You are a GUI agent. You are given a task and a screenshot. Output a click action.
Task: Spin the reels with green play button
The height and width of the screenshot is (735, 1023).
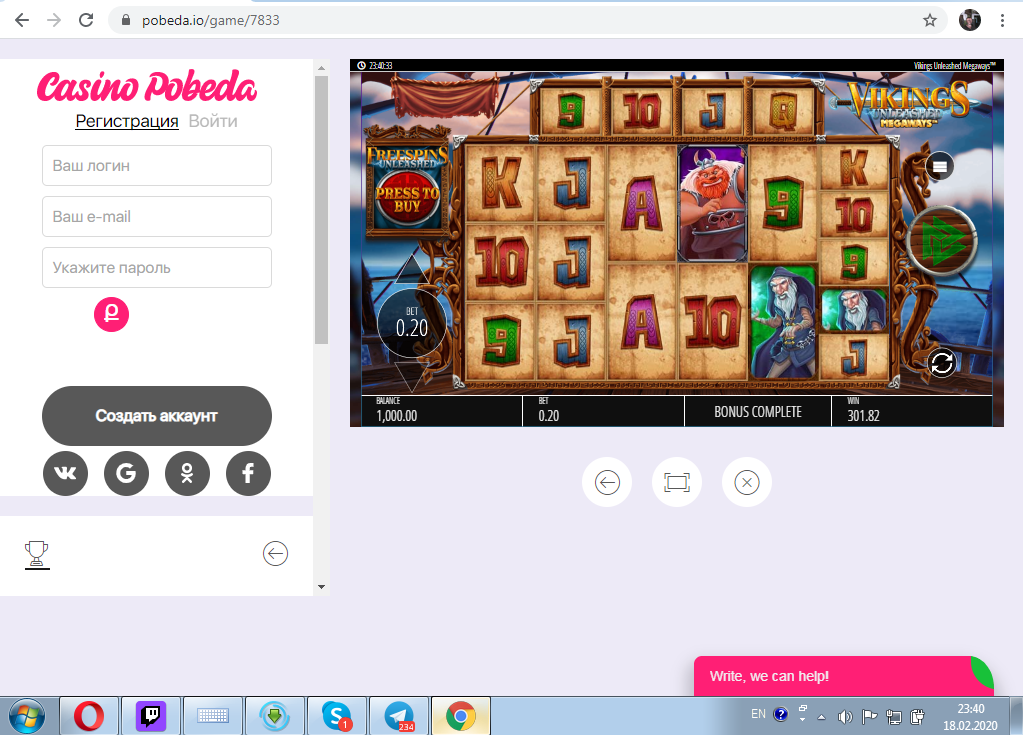941,240
